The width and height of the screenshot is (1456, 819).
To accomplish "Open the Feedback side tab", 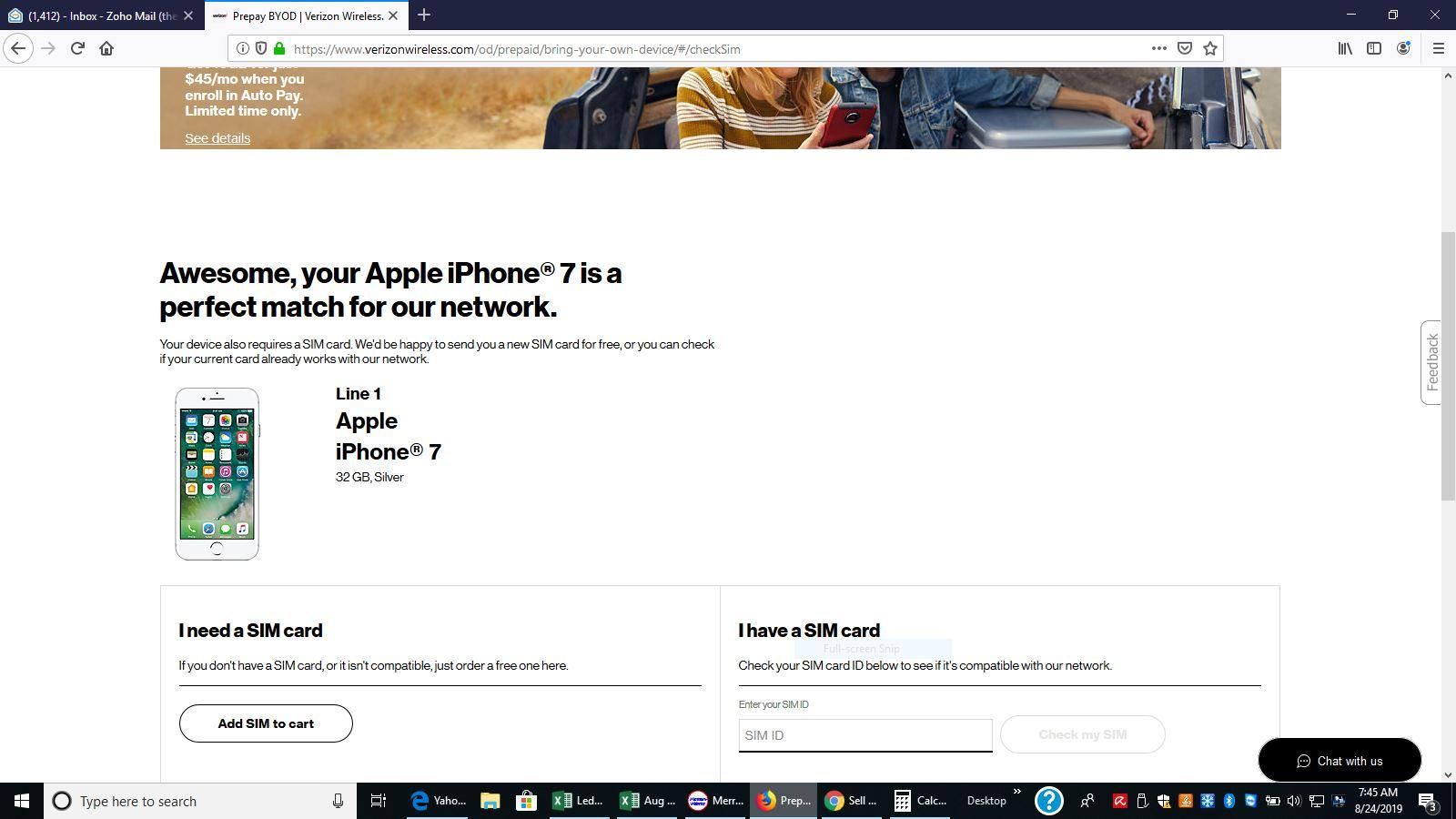I will [1431, 362].
